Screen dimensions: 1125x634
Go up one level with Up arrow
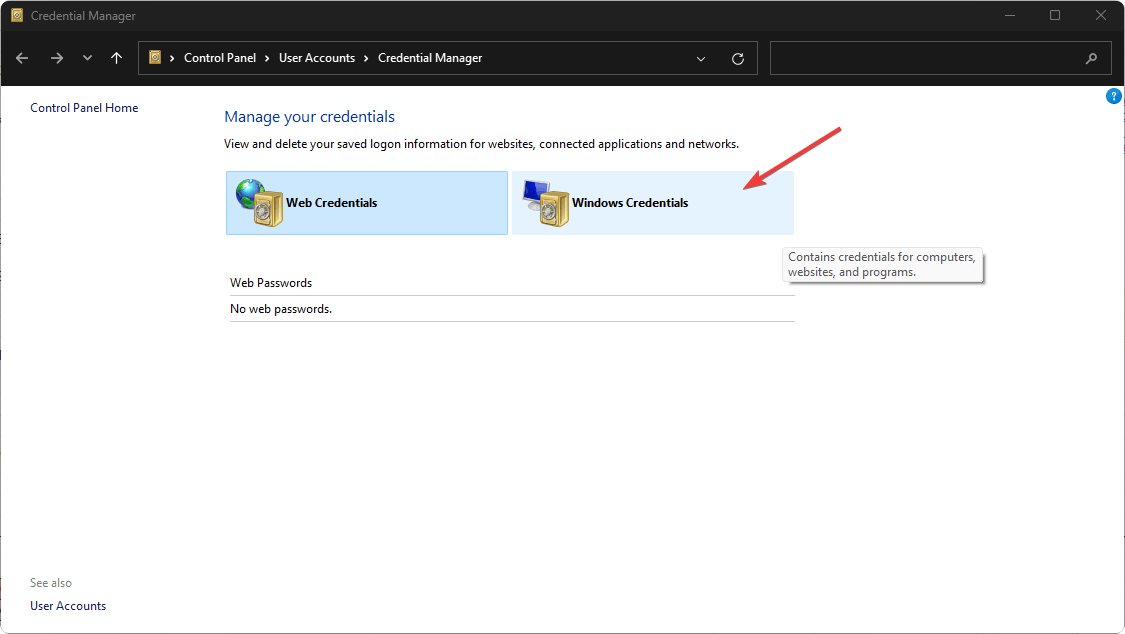coord(117,58)
